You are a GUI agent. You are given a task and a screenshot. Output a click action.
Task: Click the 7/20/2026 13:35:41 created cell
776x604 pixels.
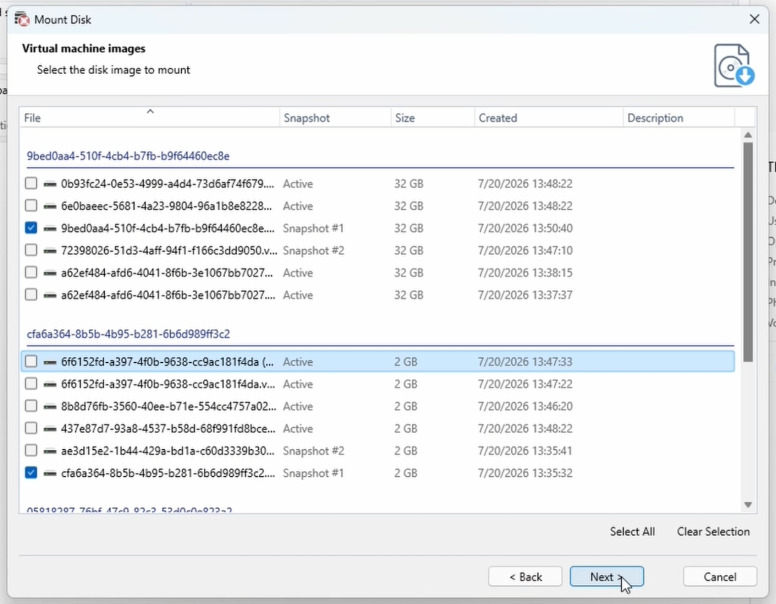pyautogui.click(x=525, y=452)
